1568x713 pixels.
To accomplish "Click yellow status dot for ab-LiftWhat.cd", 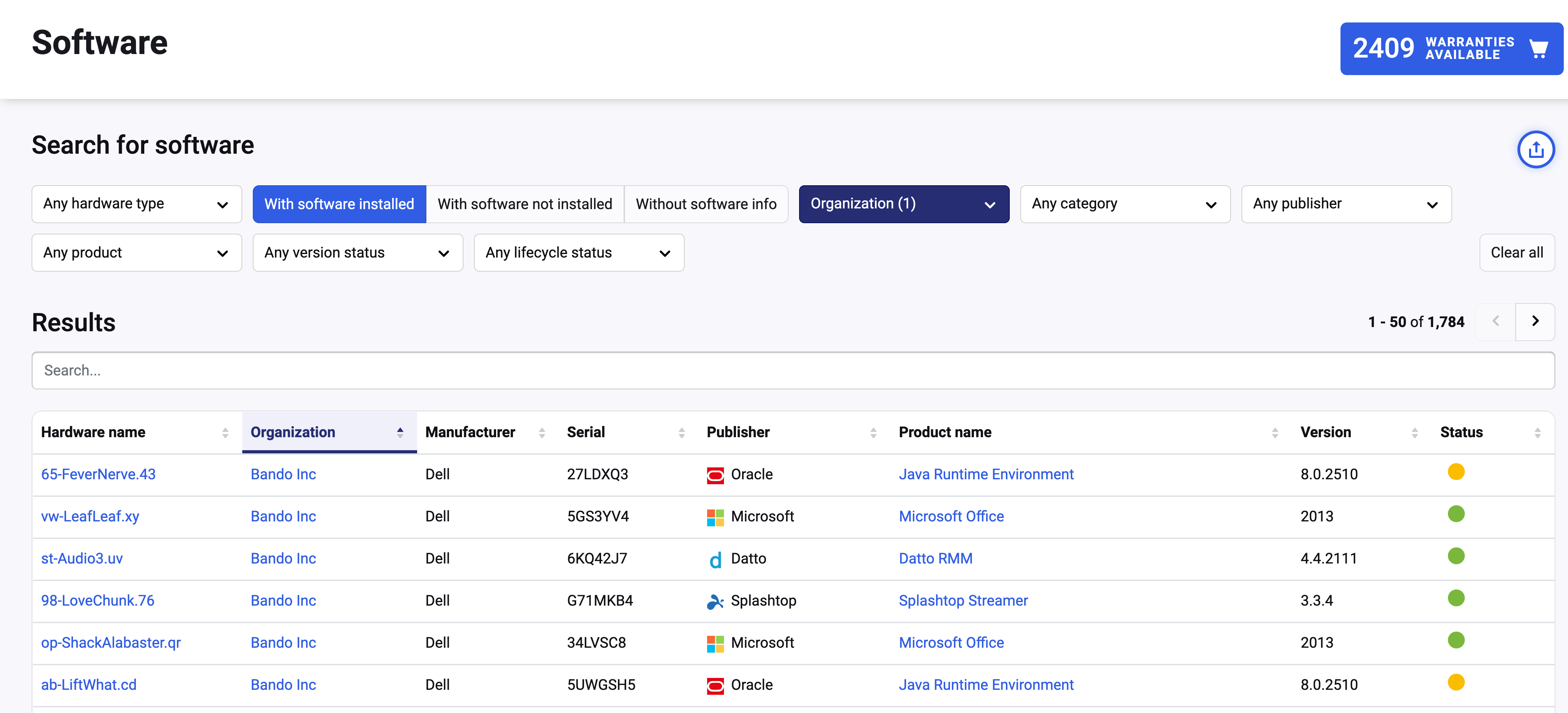I will (x=1455, y=681).
